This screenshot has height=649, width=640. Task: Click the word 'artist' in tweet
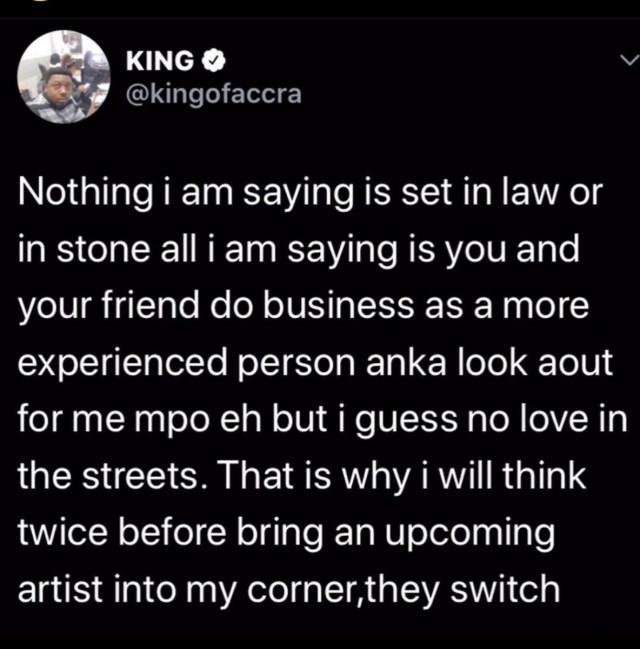(x=60, y=589)
